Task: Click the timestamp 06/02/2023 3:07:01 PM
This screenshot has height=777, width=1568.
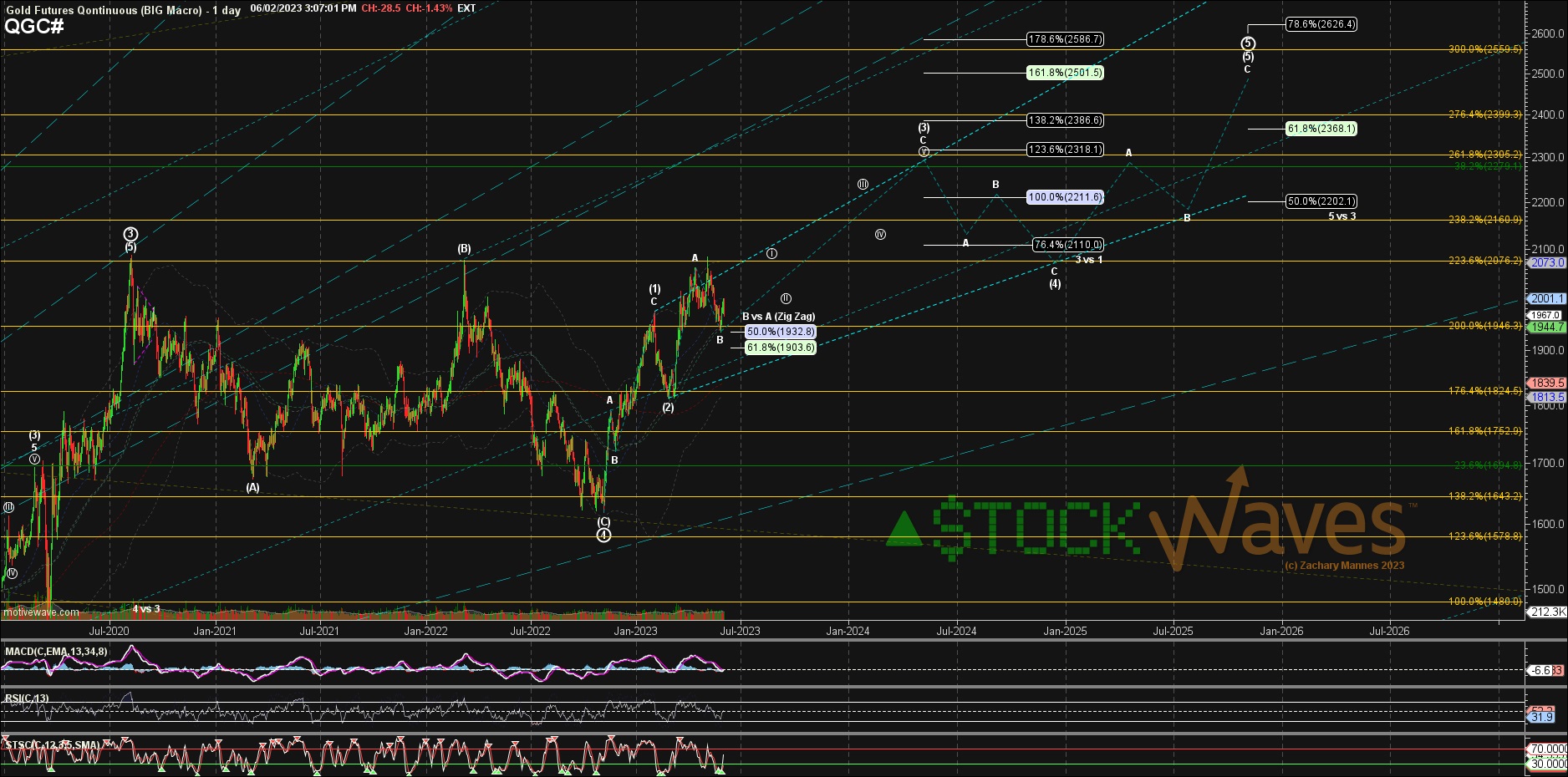Action: pos(303,8)
